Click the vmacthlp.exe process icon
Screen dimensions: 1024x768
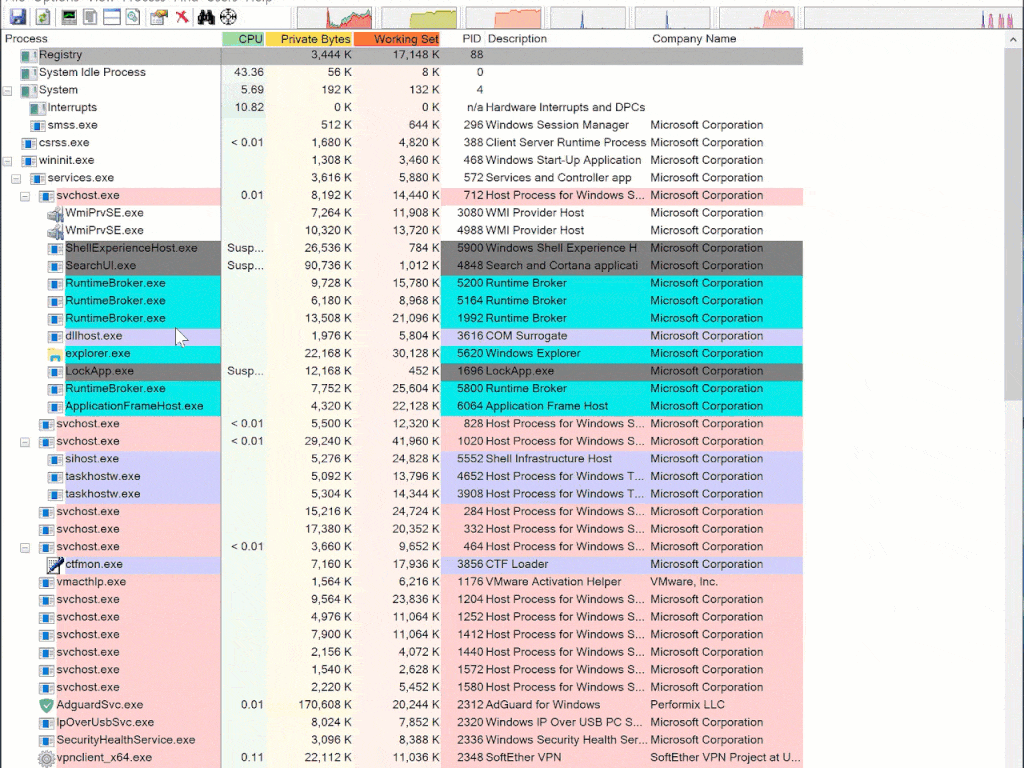[46, 583]
